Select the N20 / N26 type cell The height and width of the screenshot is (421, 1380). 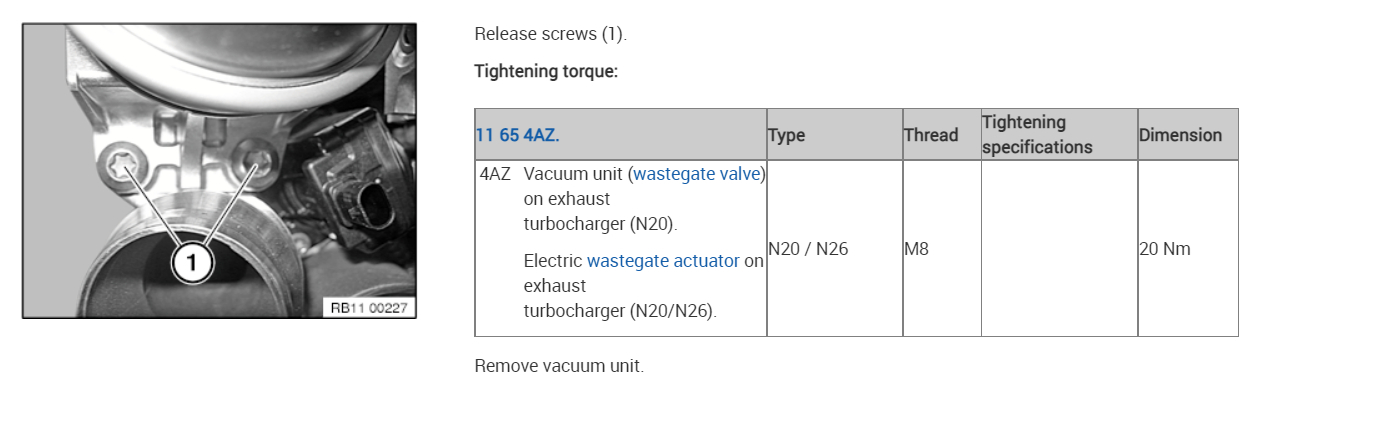[808, 249]
